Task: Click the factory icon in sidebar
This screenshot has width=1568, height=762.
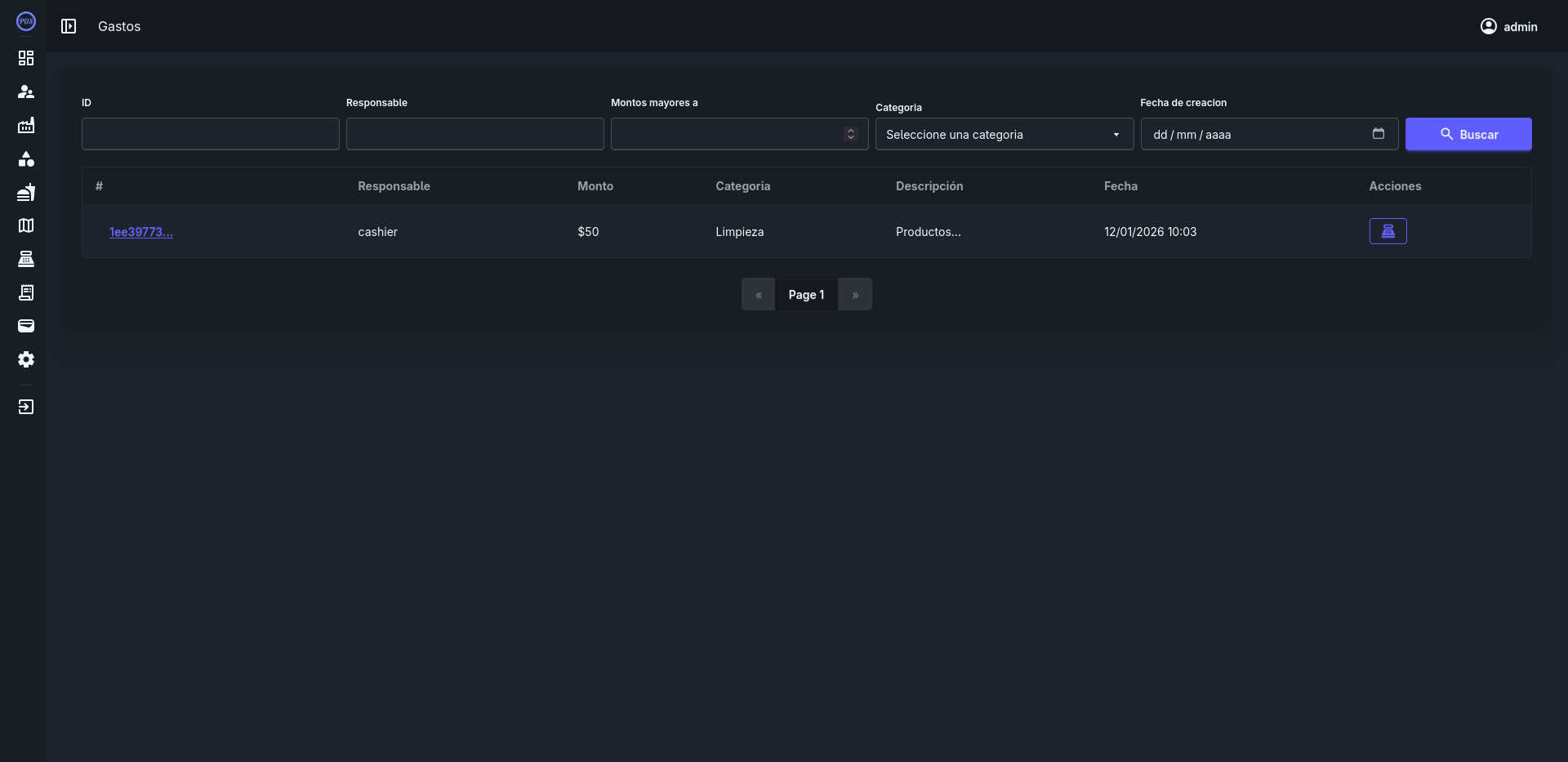Action: (26, 125)
